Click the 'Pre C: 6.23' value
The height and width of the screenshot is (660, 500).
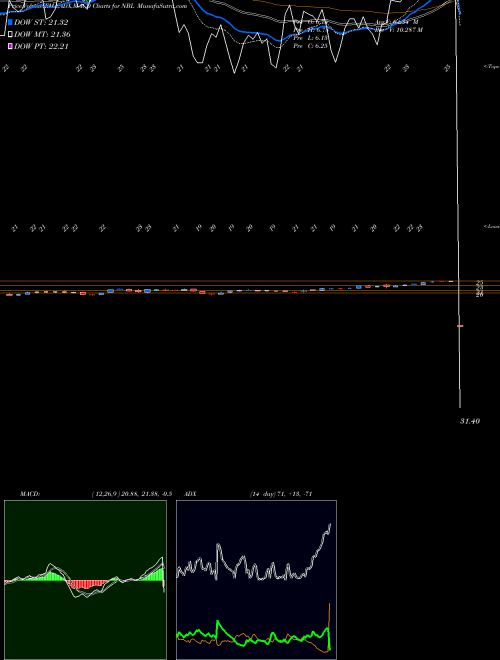coord(310,46)
